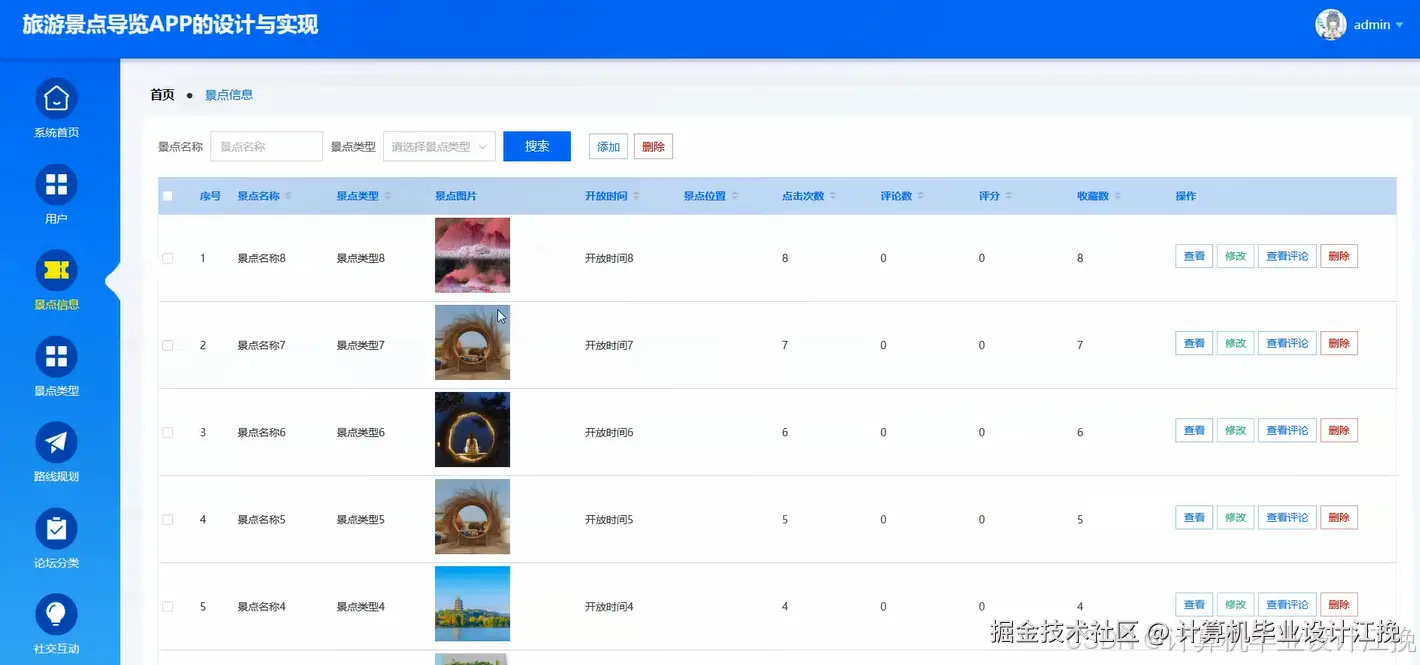
Task: Click the 添加 add button
Action: click(x=608, y=146)
